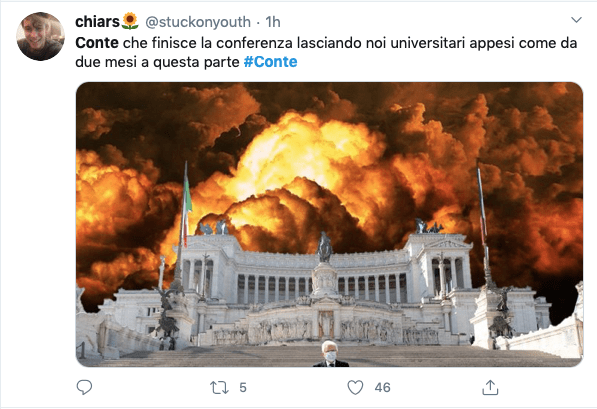Viewport: 597px width, 409px height.
Task: Follow the #Conte hashtag link
Action: (x=270, y=62)
